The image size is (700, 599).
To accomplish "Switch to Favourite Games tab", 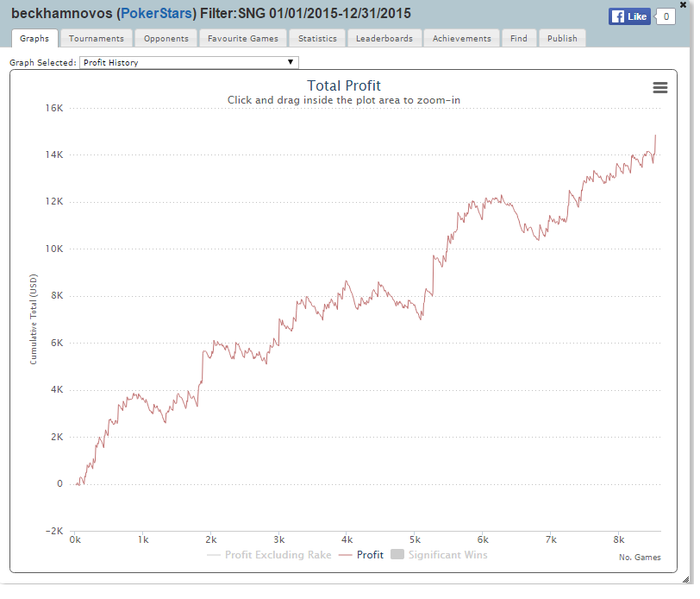I will 242,38.
